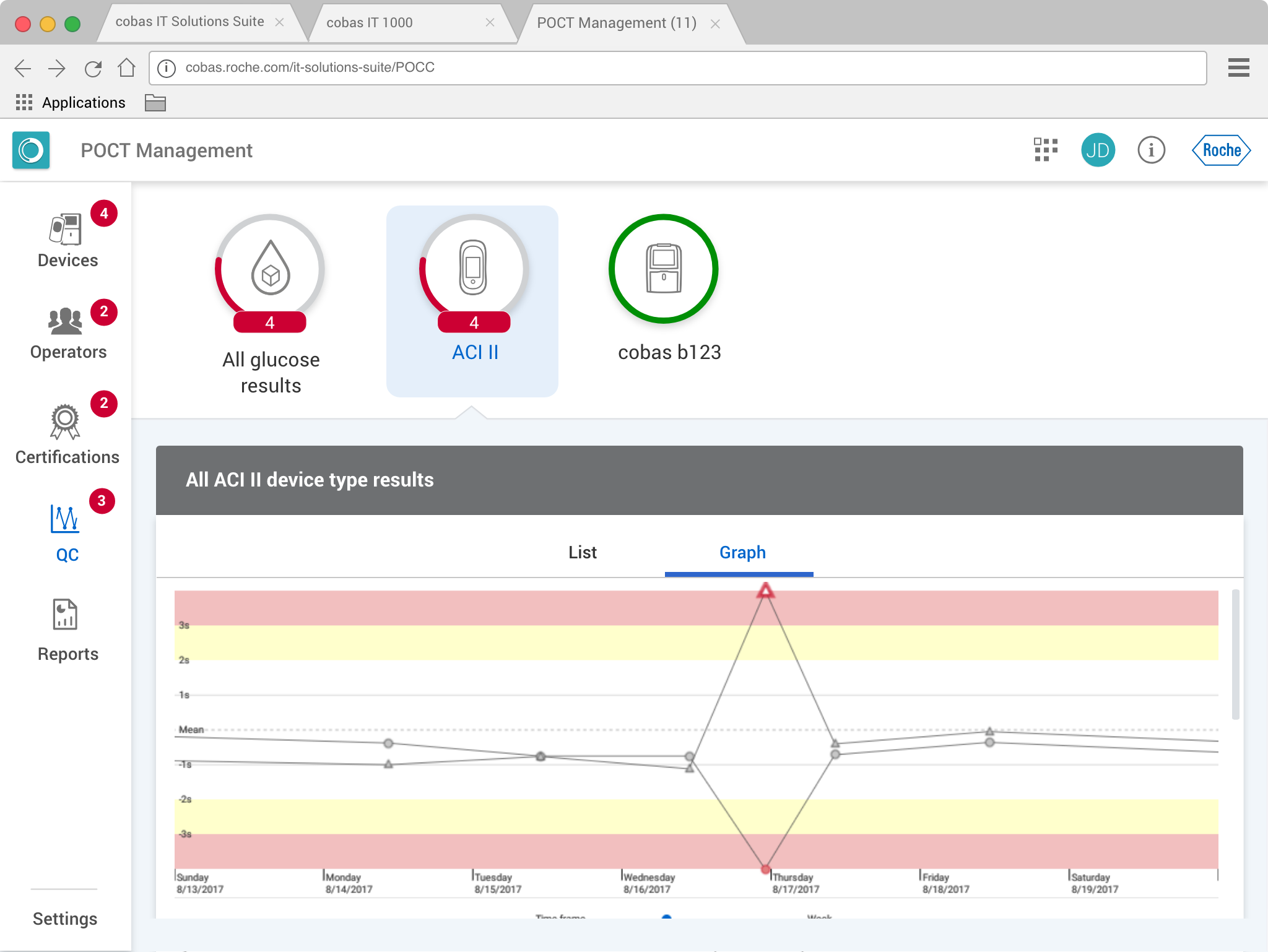
Task: Open the bookmarks folder in toolbar
Action: [x=155, y=102]
